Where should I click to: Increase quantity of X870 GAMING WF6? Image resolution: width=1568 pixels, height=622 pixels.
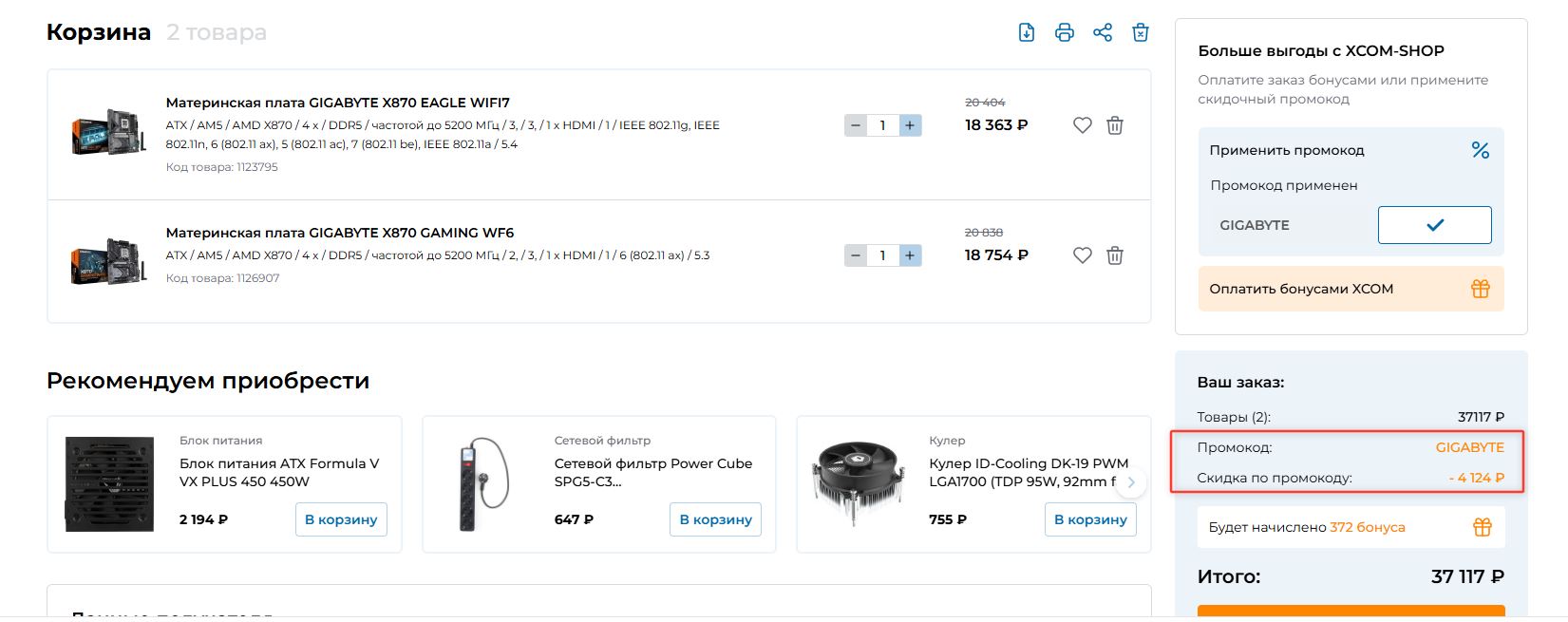tap(910, 255)
